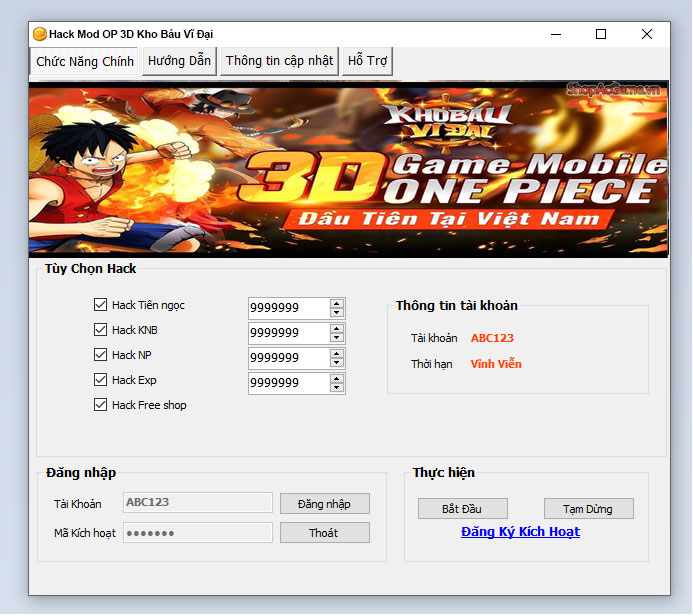Increment the Hack NP spinner value
Screen dimensions: 693x616
[337, 354]
